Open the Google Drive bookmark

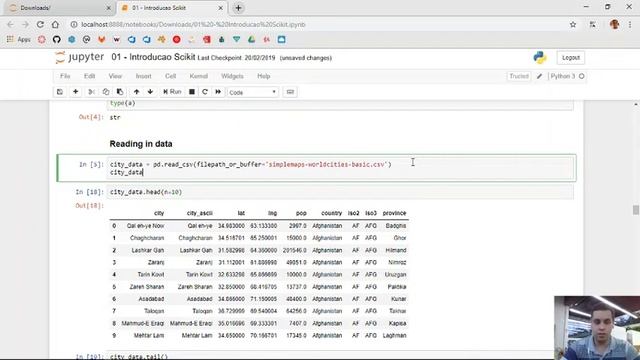click(x=251, y=40)
